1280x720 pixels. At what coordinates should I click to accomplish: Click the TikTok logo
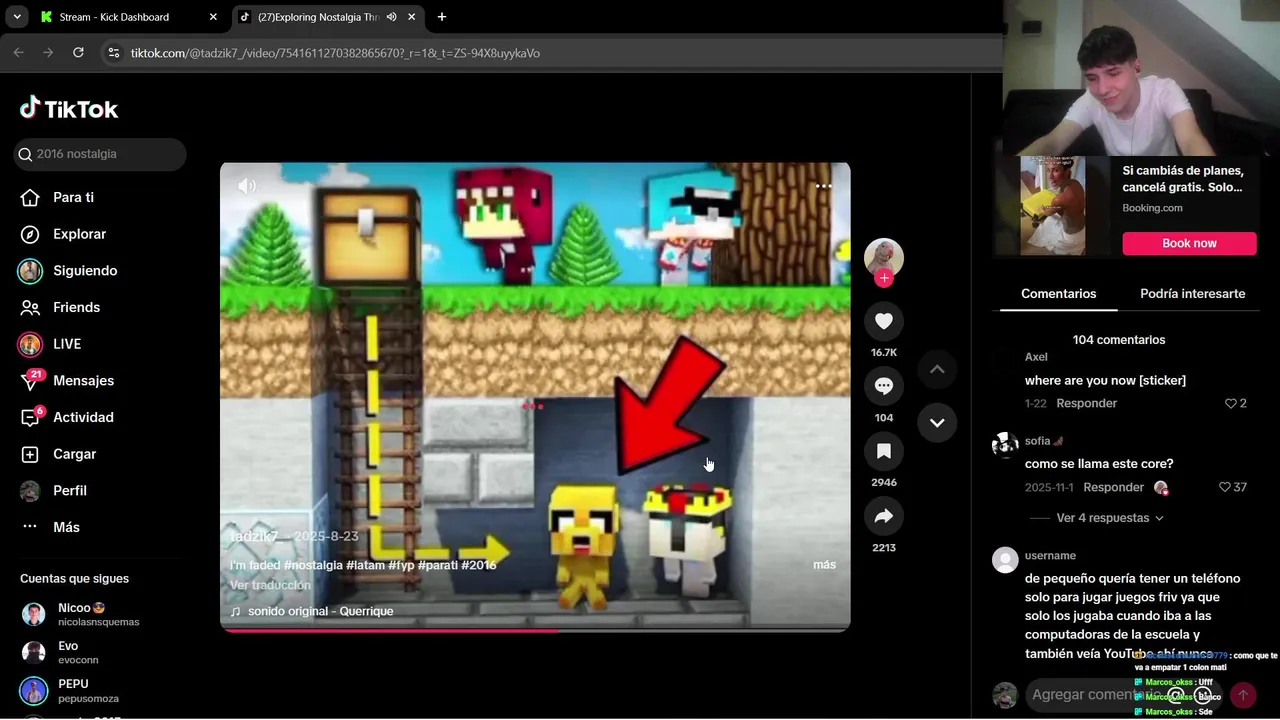tap(69, 109)
